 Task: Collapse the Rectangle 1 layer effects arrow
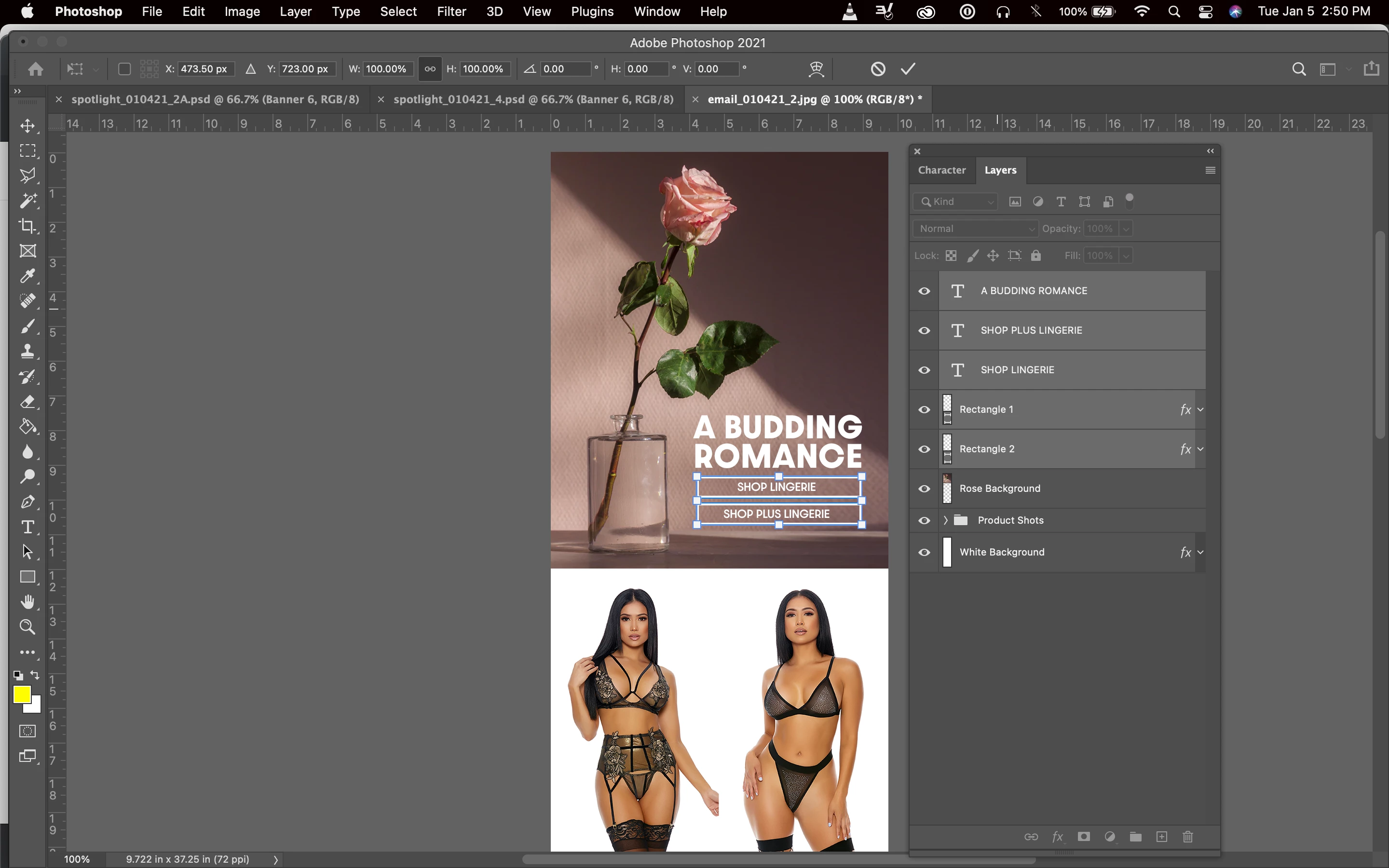(x=1200, y=409)
